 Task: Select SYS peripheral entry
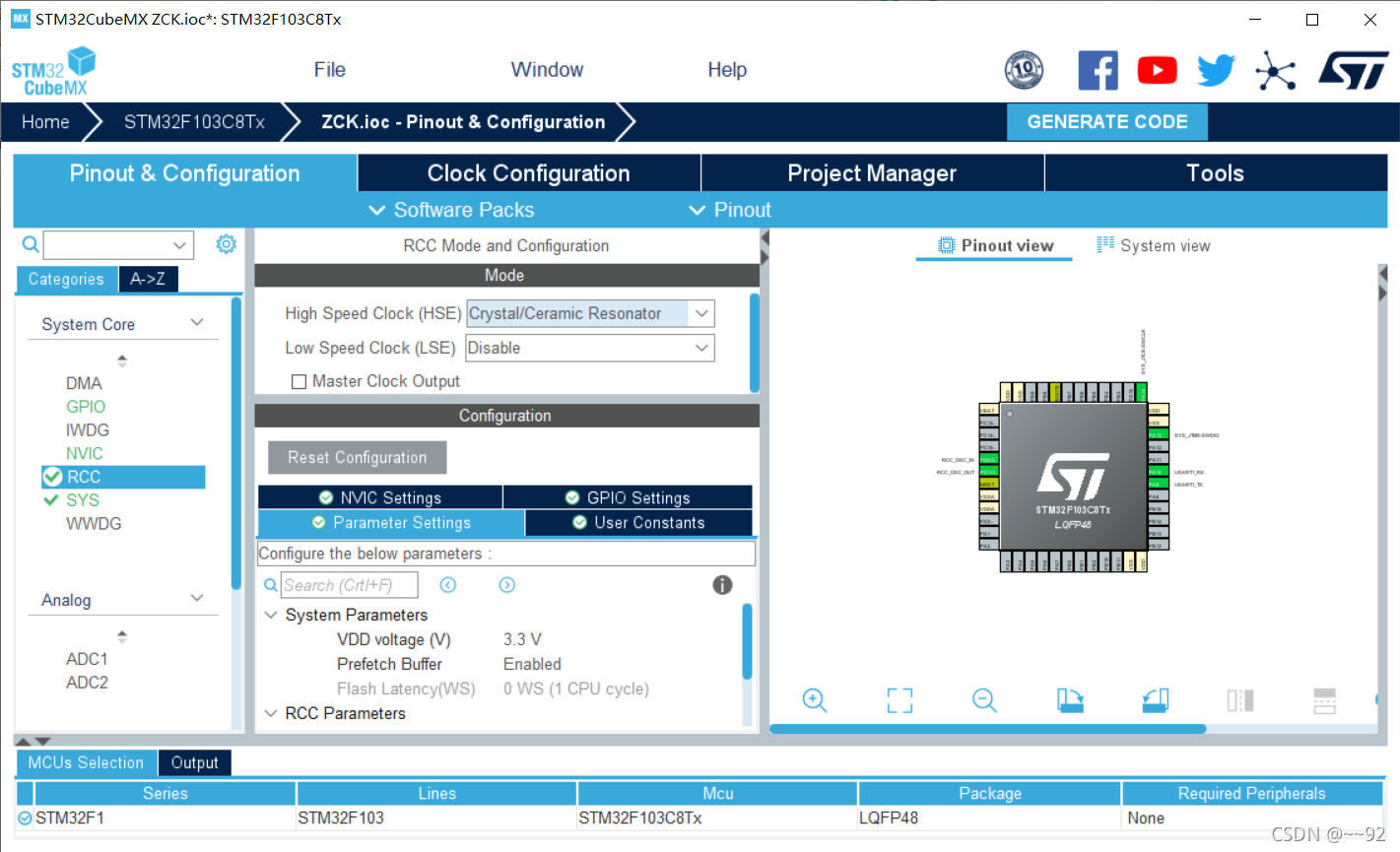pyautogui.click(x=83, y=500)
